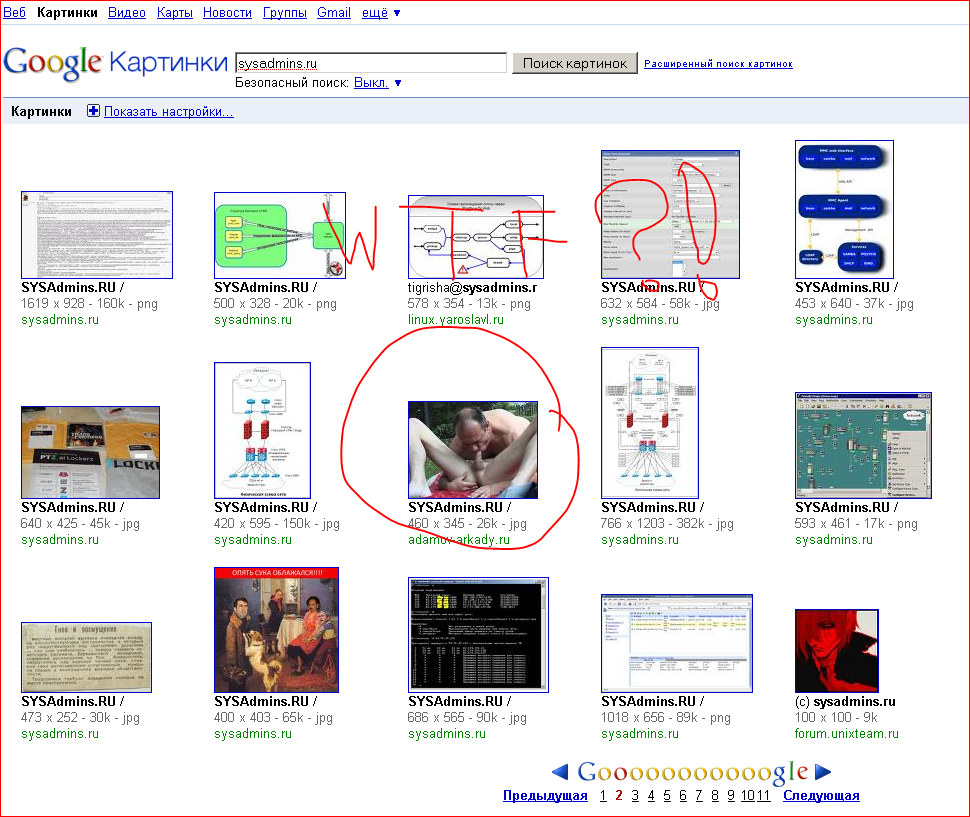Go to results page 3
Screen dimensions: 970x817
(635, 795)
